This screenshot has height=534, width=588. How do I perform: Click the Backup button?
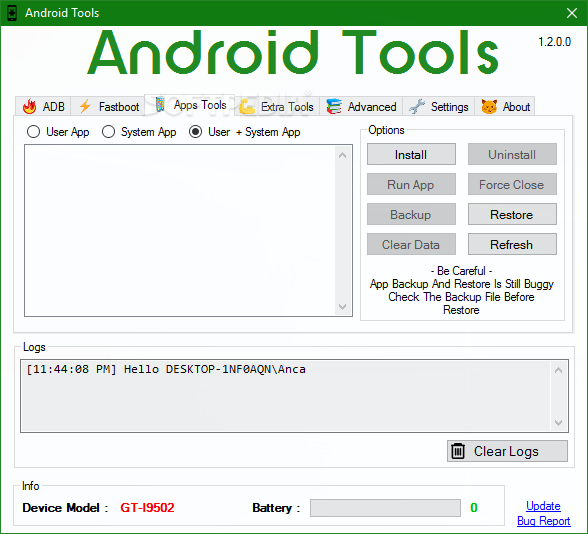pos(411,214)
